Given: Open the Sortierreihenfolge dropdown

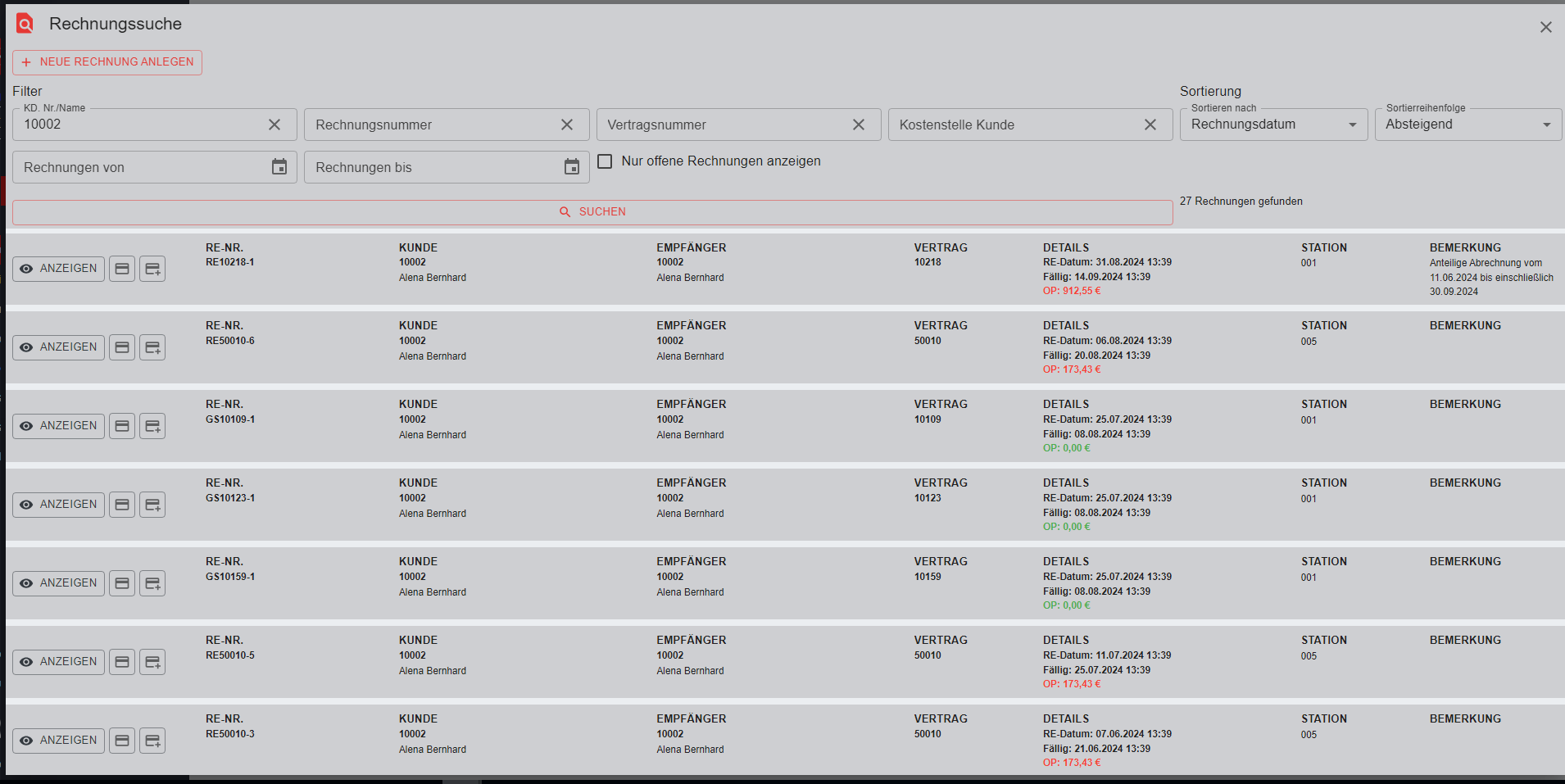Looking at the screenshot, I should coord(1467,125).
